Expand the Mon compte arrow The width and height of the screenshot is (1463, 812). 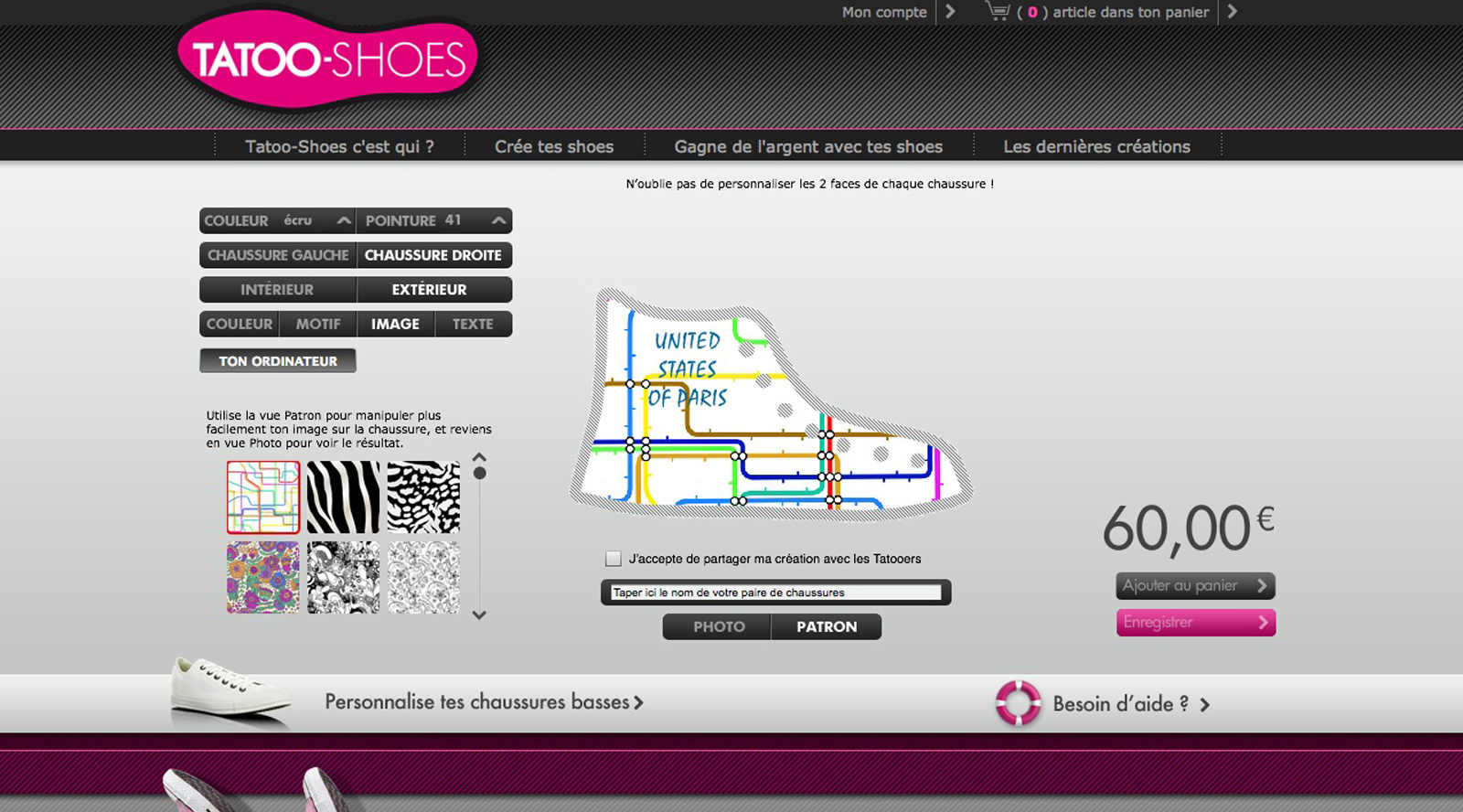[950, 12]
